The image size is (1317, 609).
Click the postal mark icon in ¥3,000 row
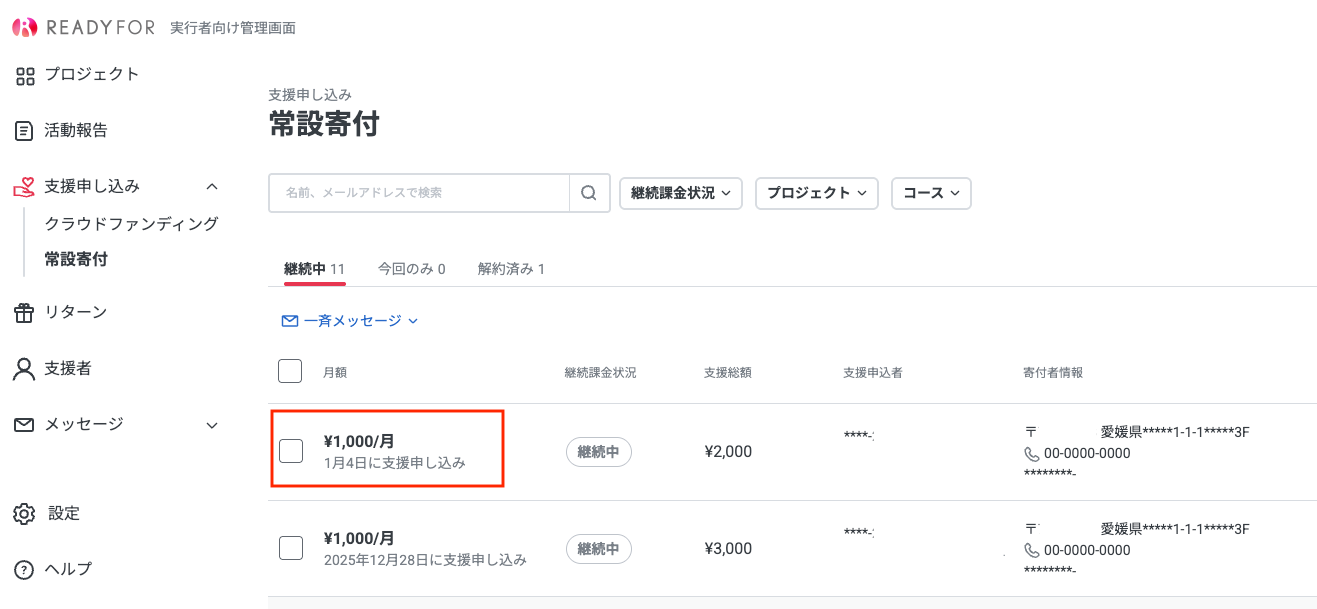tap(1031, 529)
